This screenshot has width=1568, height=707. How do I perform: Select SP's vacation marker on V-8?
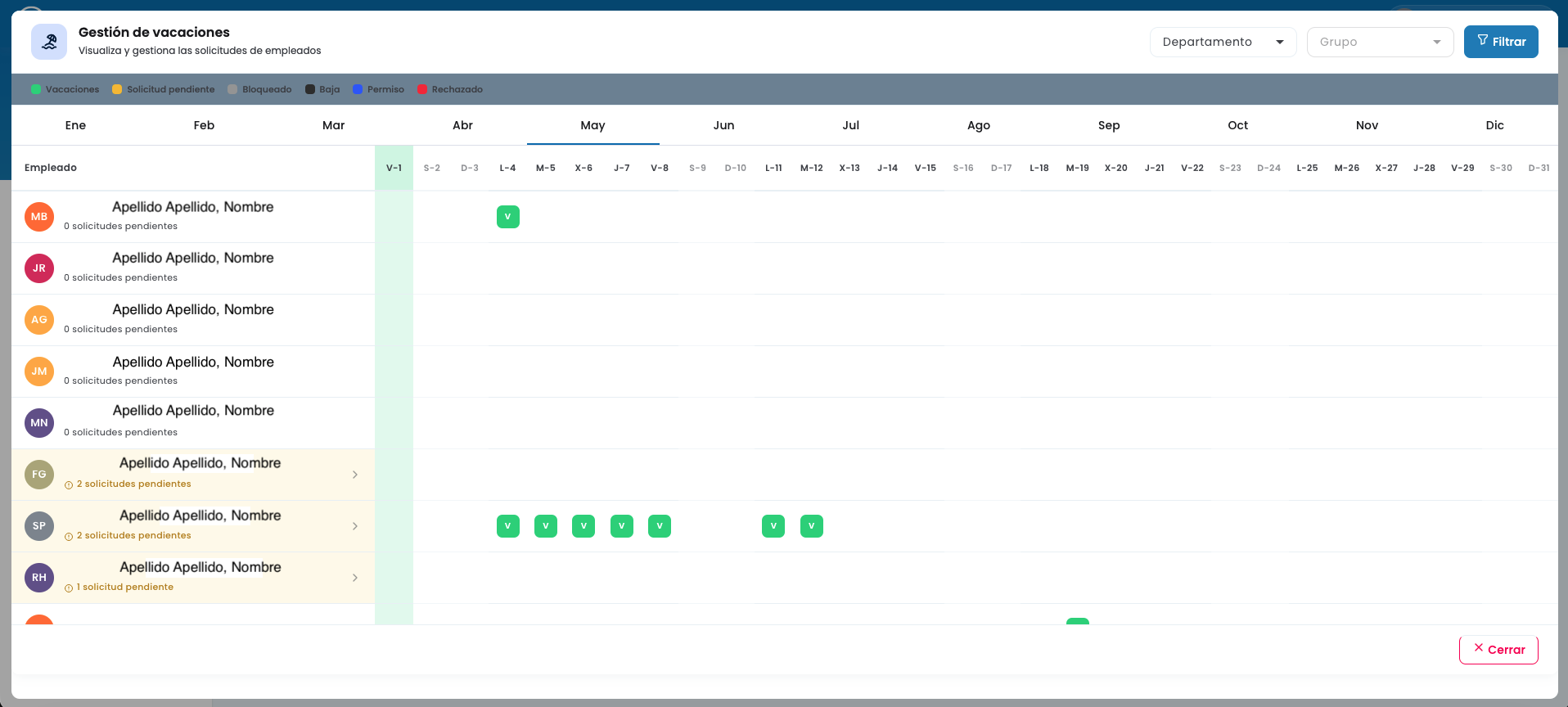(660, 526)
